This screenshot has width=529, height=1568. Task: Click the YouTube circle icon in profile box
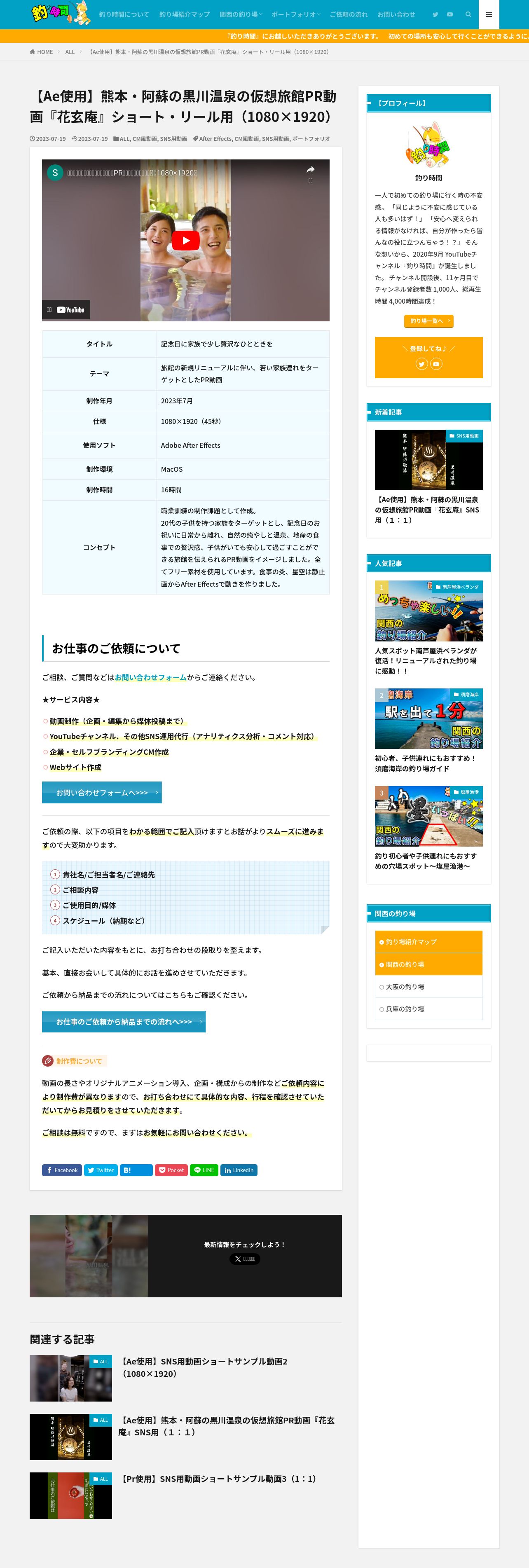tap(436, 364)
